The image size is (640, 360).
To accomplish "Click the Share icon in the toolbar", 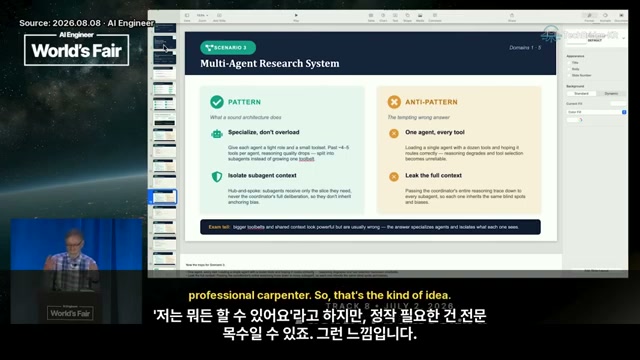I will pos(512,17).
